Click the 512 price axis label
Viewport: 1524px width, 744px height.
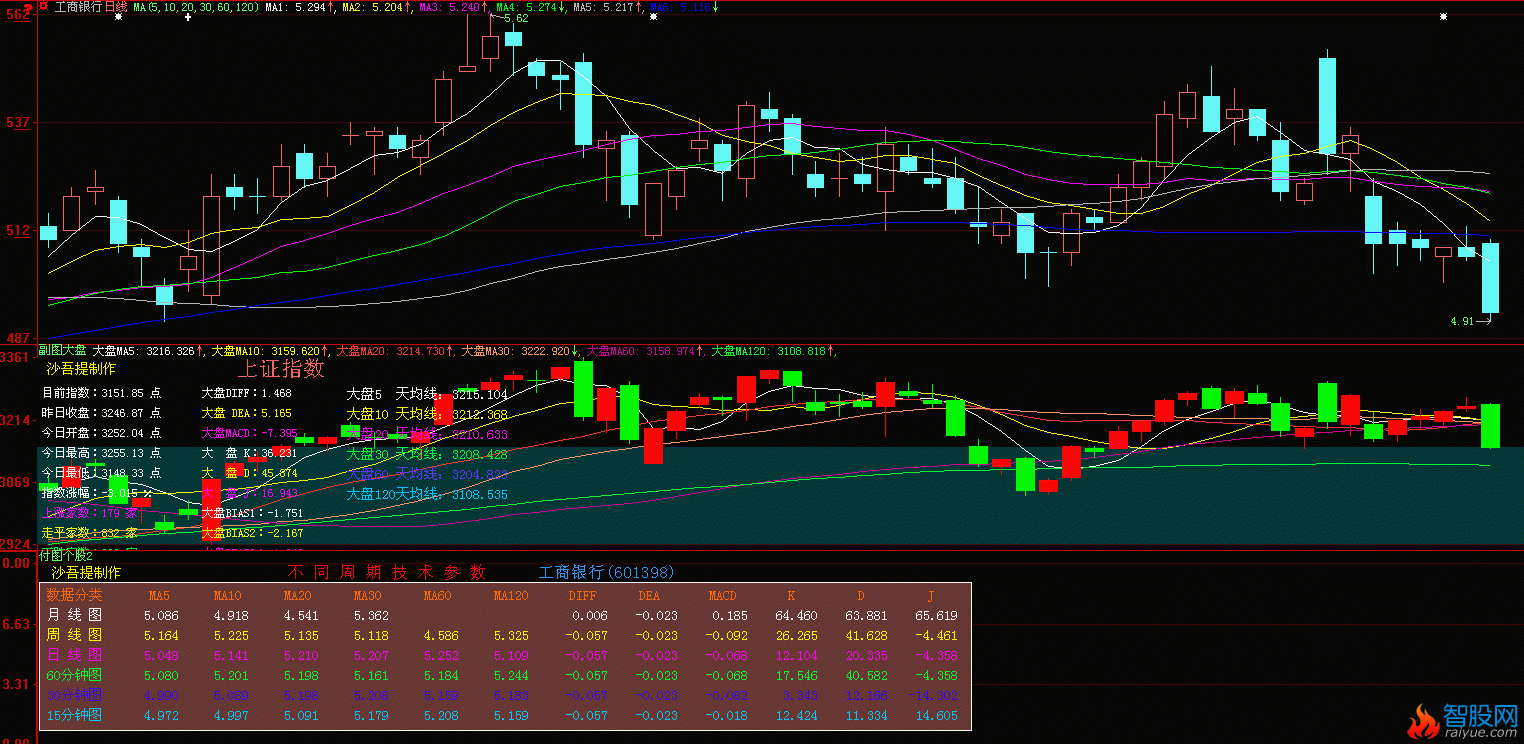pos(18,230)
